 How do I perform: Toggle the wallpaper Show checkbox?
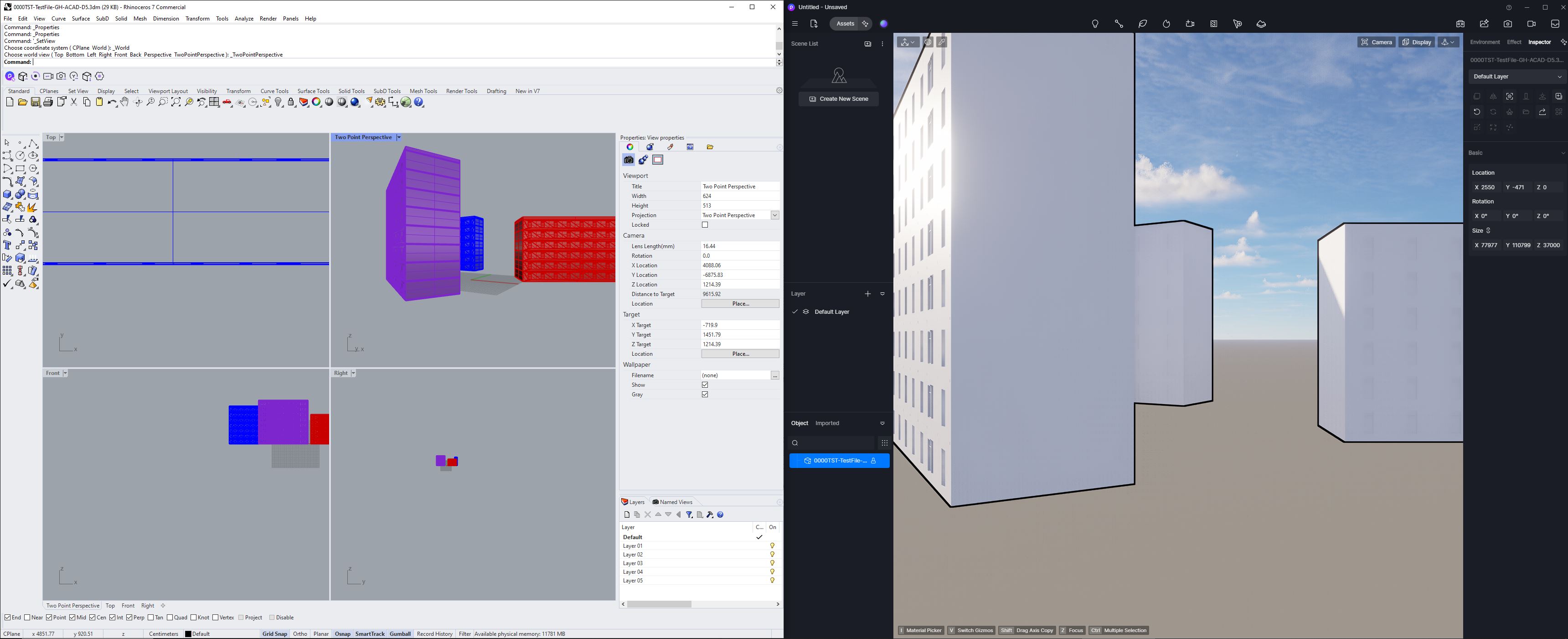705,385
